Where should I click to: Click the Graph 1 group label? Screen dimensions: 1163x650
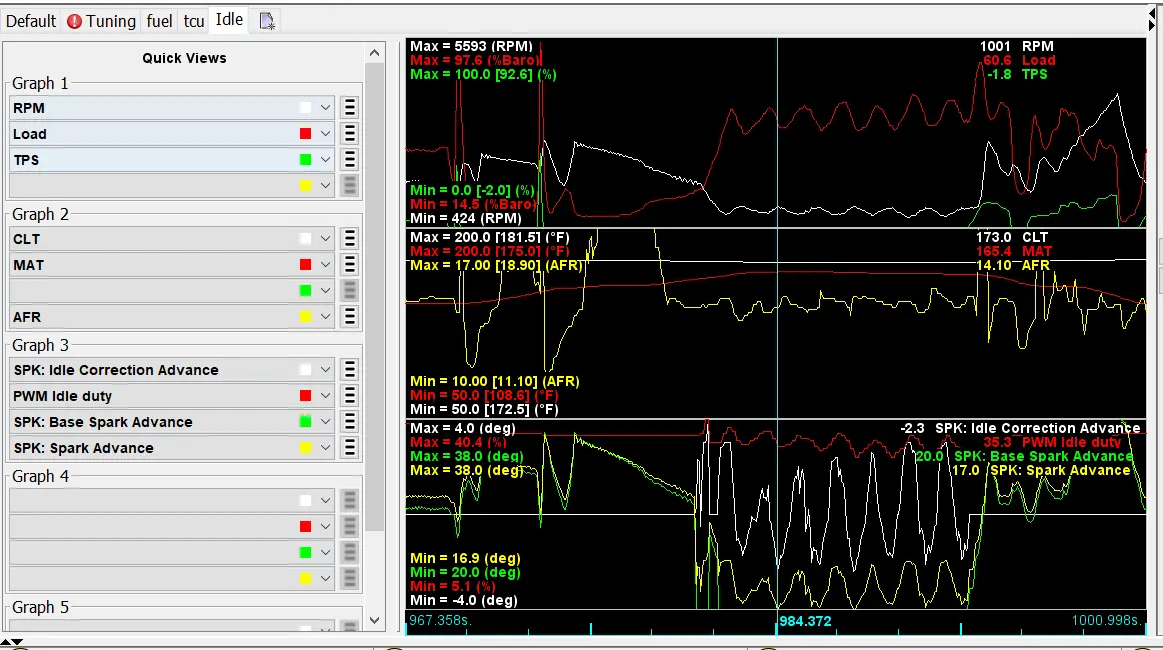pyautogui.click(x=40, y=83)
